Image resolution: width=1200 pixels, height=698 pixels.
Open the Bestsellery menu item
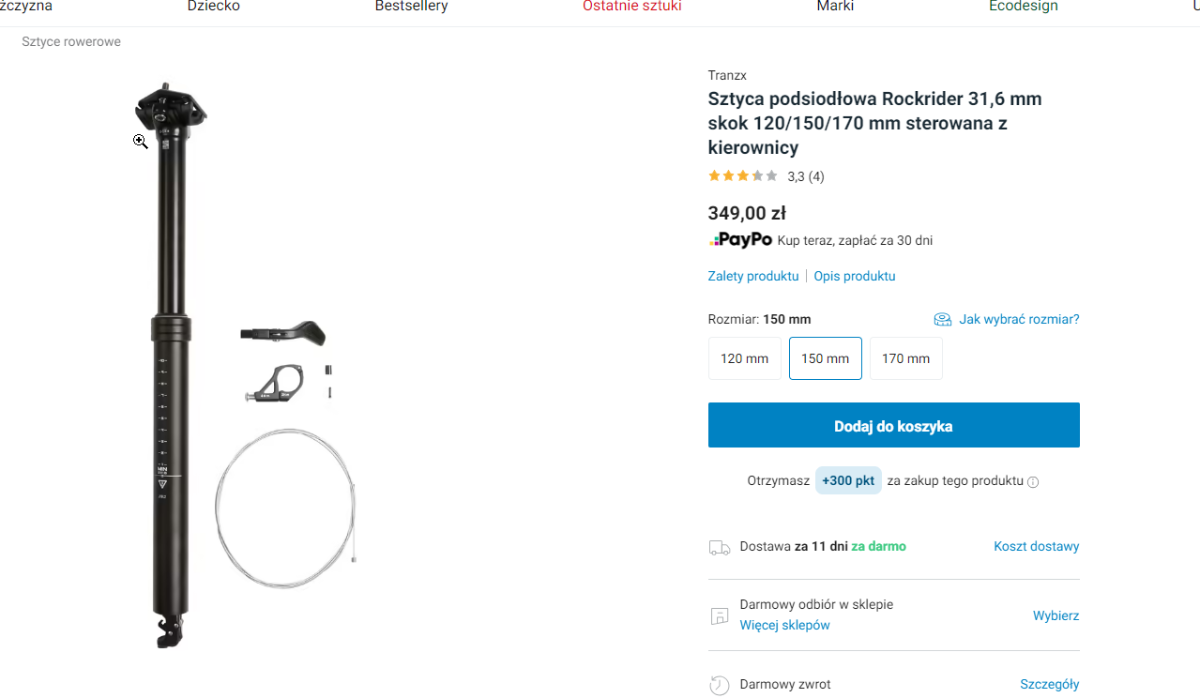coord(411,7)
